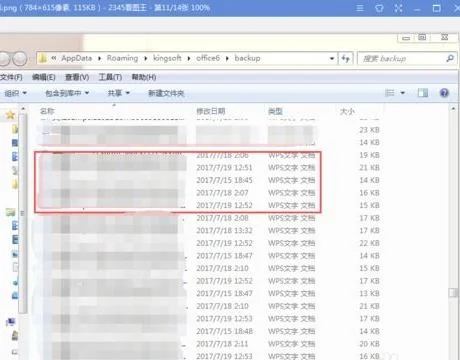The image size is (460, 360).
Task: Expand breadcrumb arrow after Roaming
Action: 146,59
